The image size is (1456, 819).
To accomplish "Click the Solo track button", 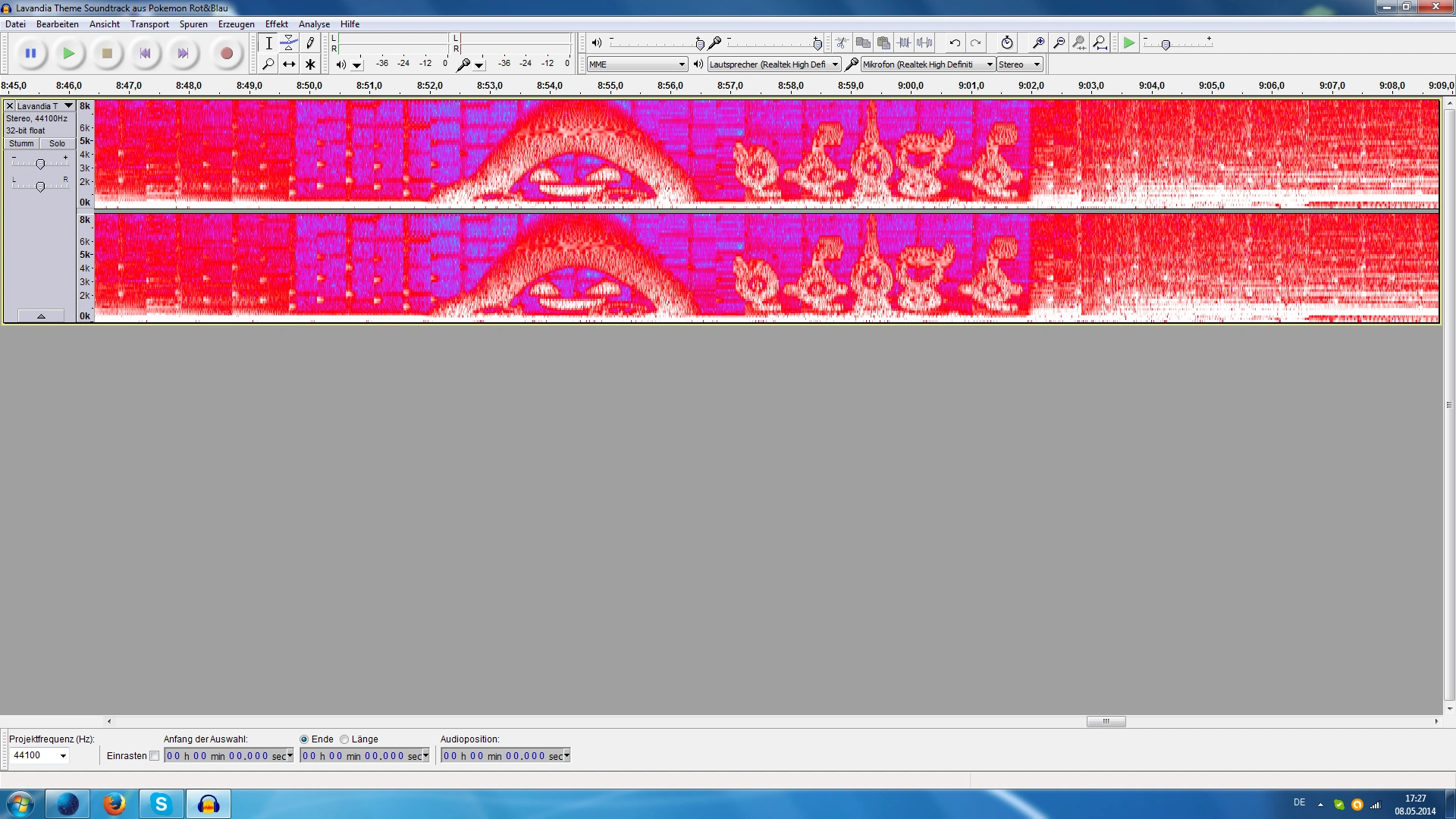I will click(x=57, y=143).
